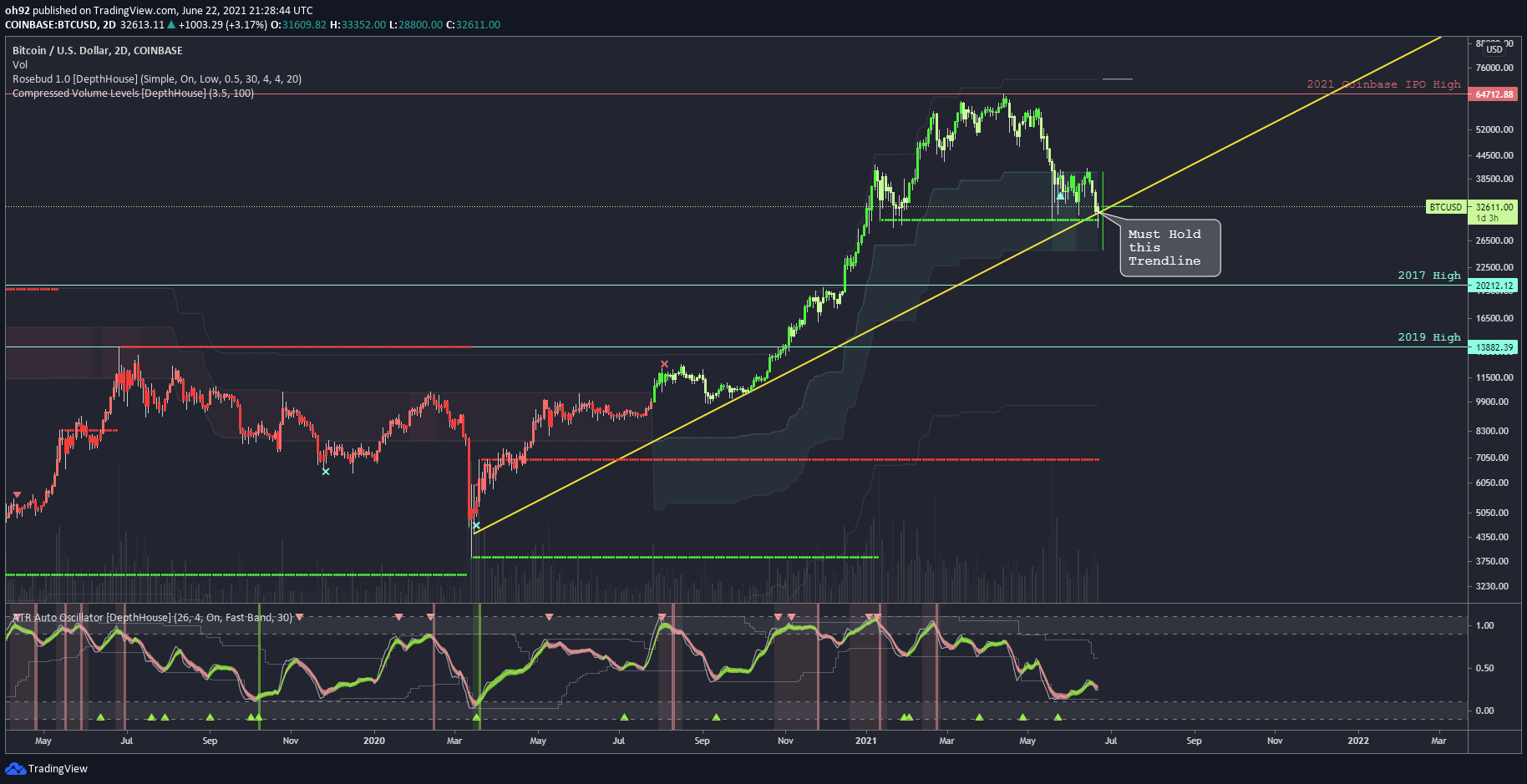The width and height of the screenshot is (1527, 784).
Task: Click the 20212.12 price tag
Action: coord(1494,286)
